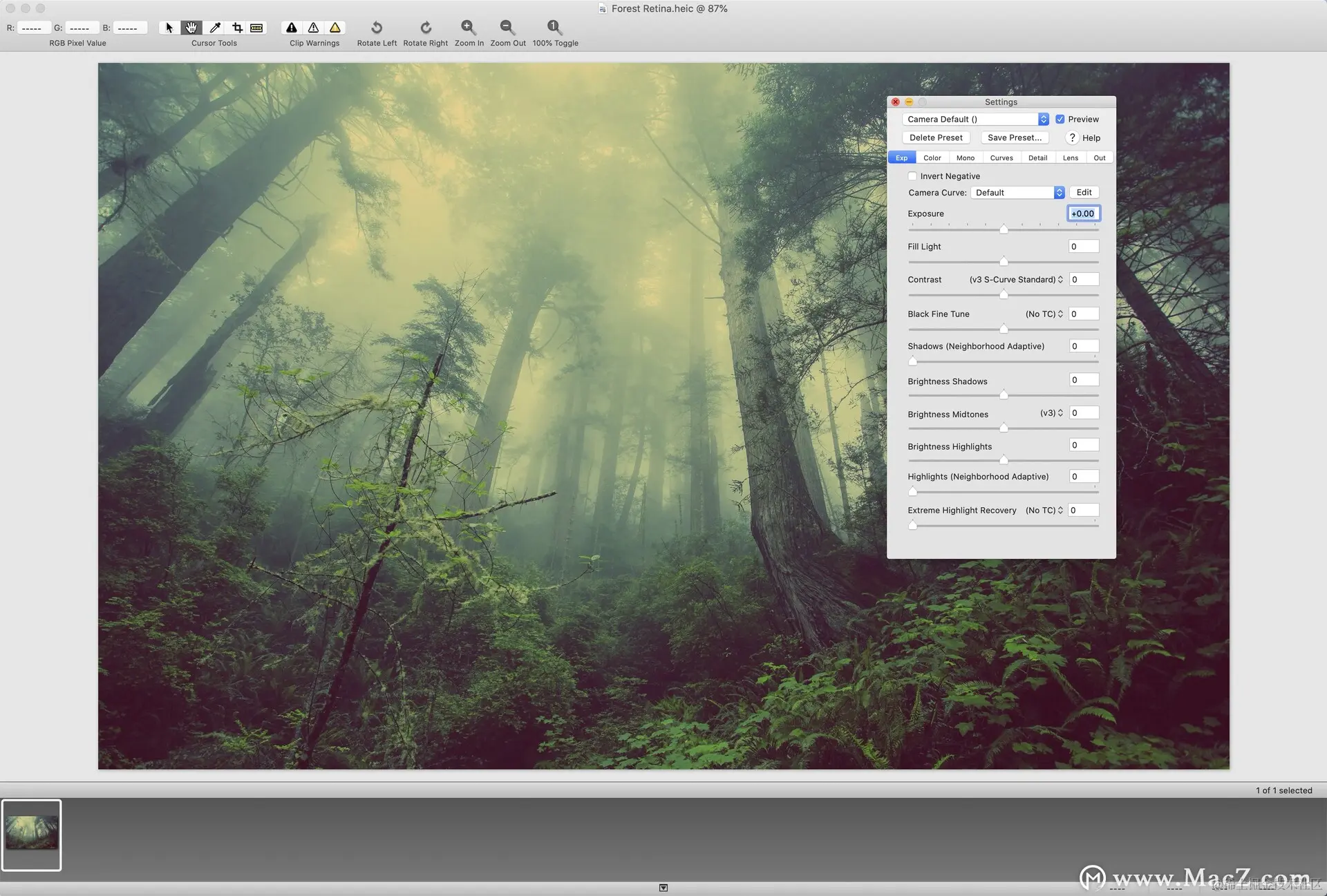
Task: Select the crop cursor tool
Action: coord(237,28)
